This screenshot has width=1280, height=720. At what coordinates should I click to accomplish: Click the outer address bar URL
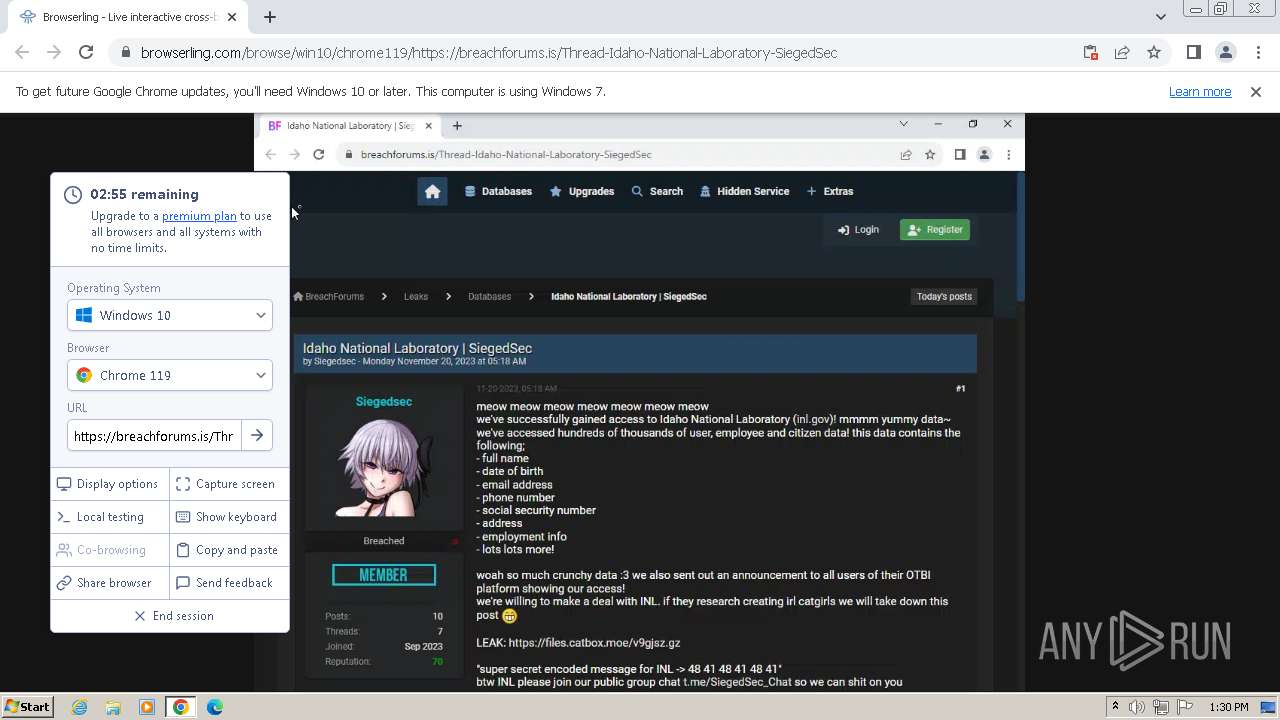point(489,53)
